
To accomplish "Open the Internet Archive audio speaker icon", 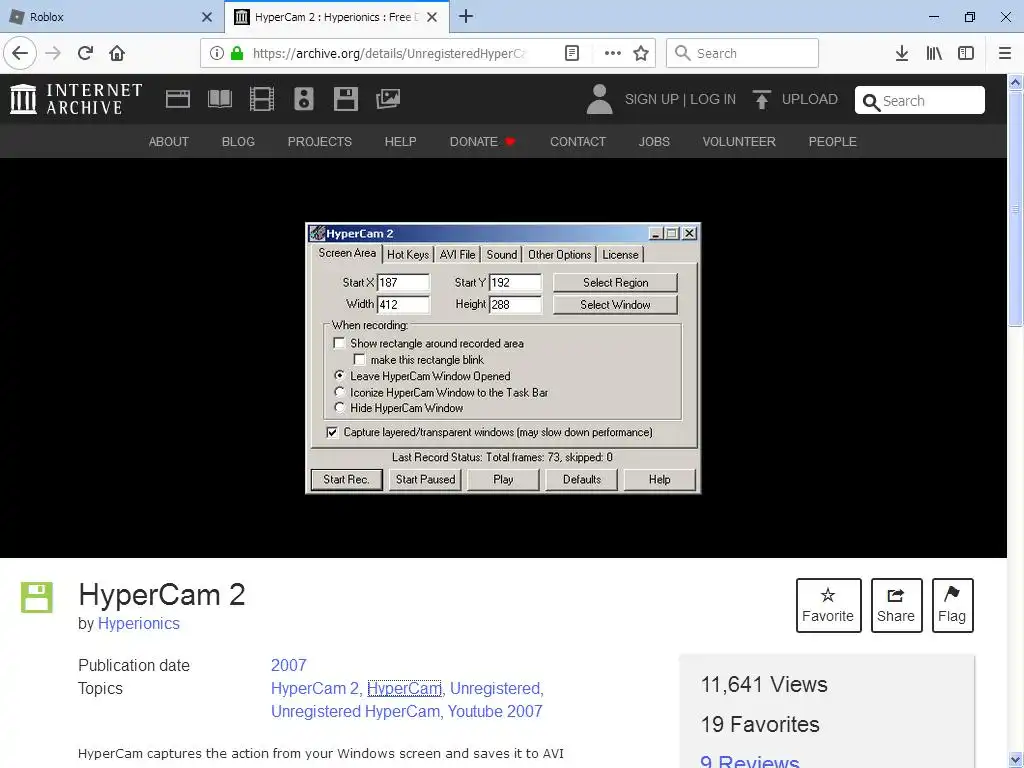I will [x=304, y=99].
